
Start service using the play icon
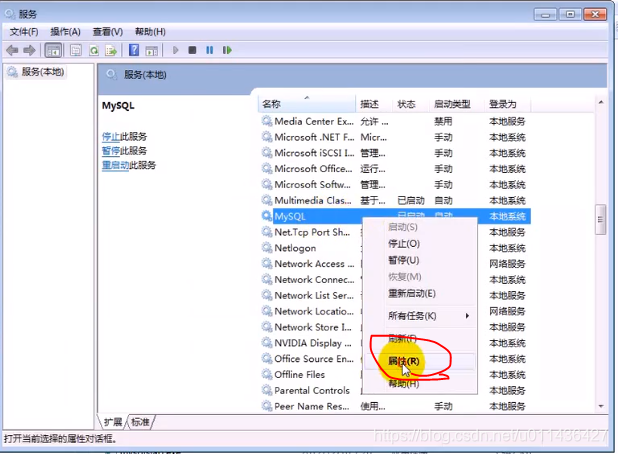pos(175,50)
